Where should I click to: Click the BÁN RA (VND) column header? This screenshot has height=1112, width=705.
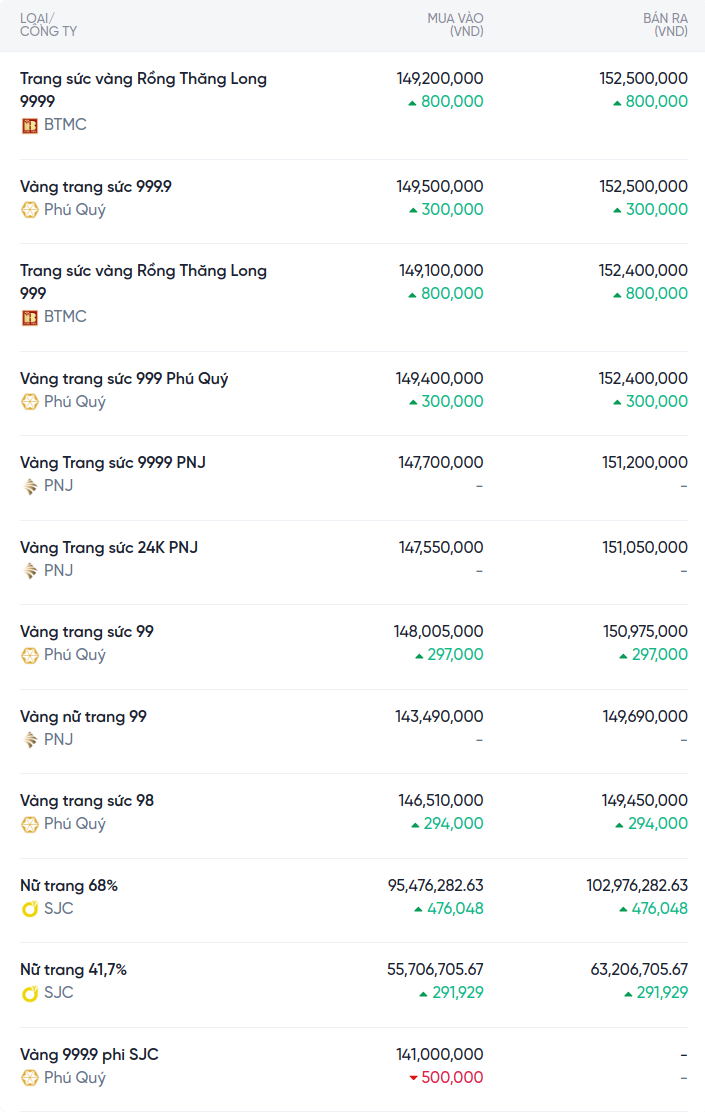tap(665, 25)
